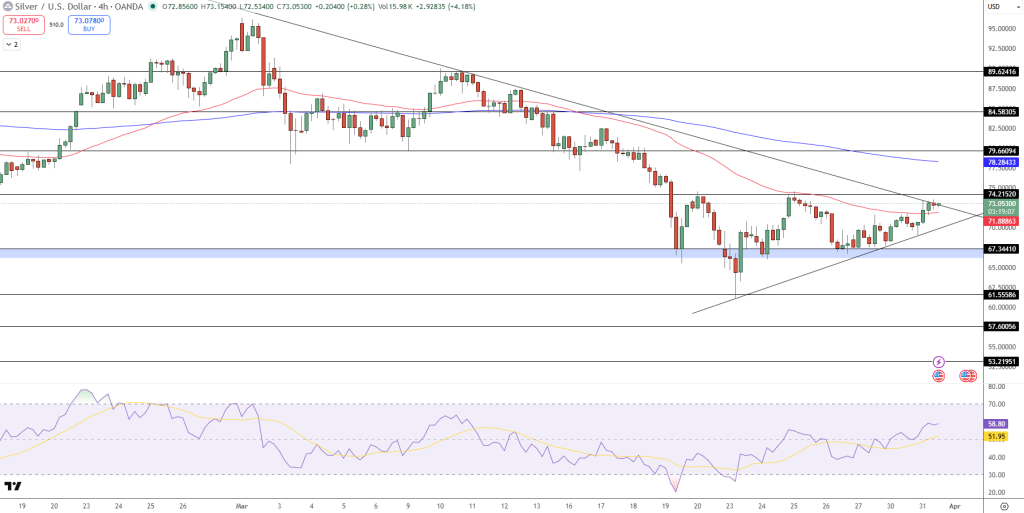This screenshot has height=513, width=1024.
Task: Select the 57.60056 price level label
Action: point(1002,326)
